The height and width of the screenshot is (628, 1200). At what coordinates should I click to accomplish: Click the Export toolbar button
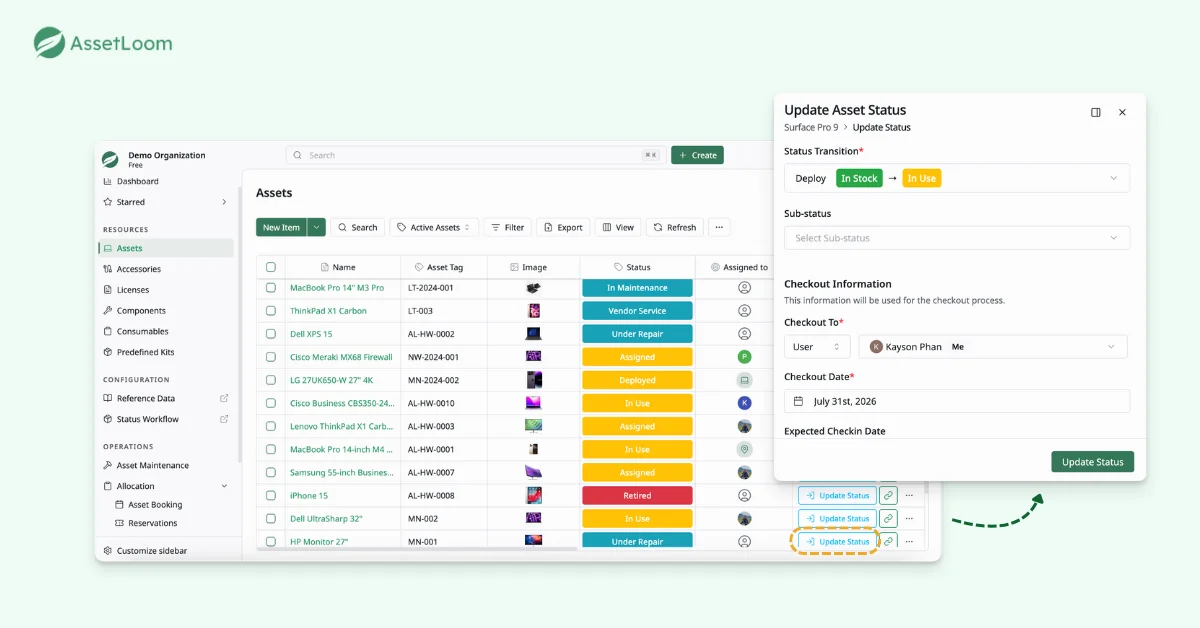tap(563, 227)
